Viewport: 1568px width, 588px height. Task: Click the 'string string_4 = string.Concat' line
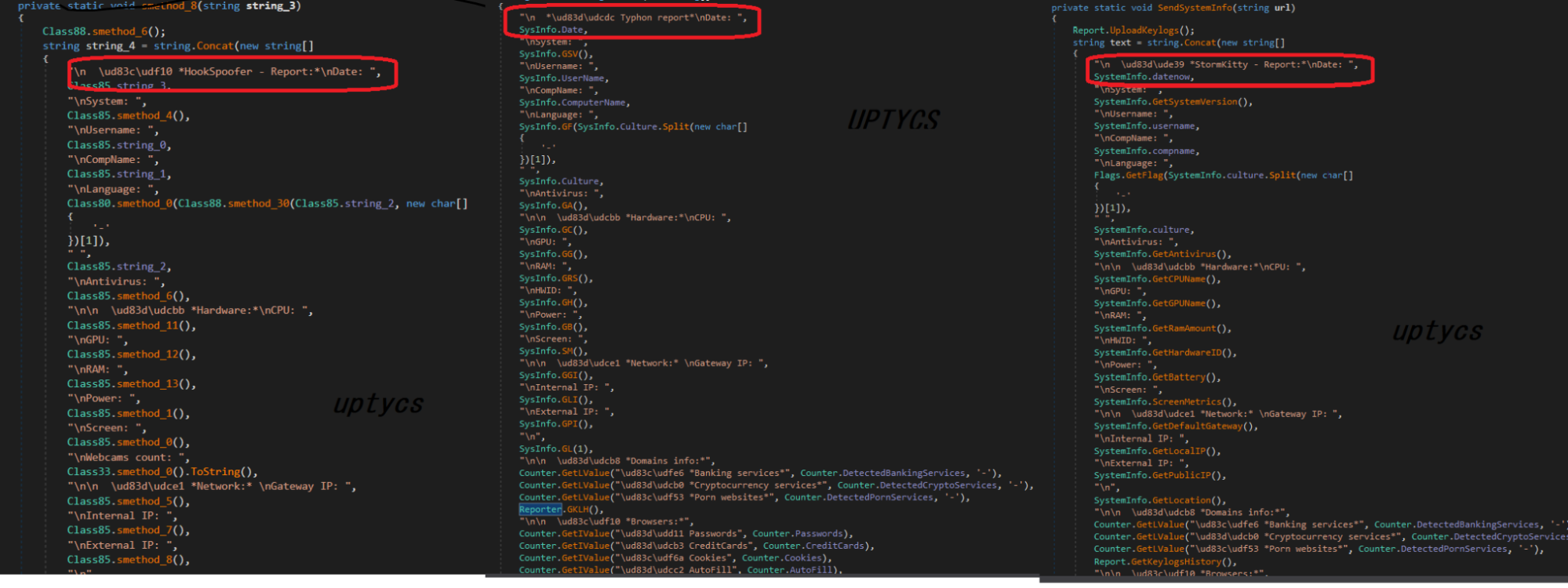click(x=178, y=46)
